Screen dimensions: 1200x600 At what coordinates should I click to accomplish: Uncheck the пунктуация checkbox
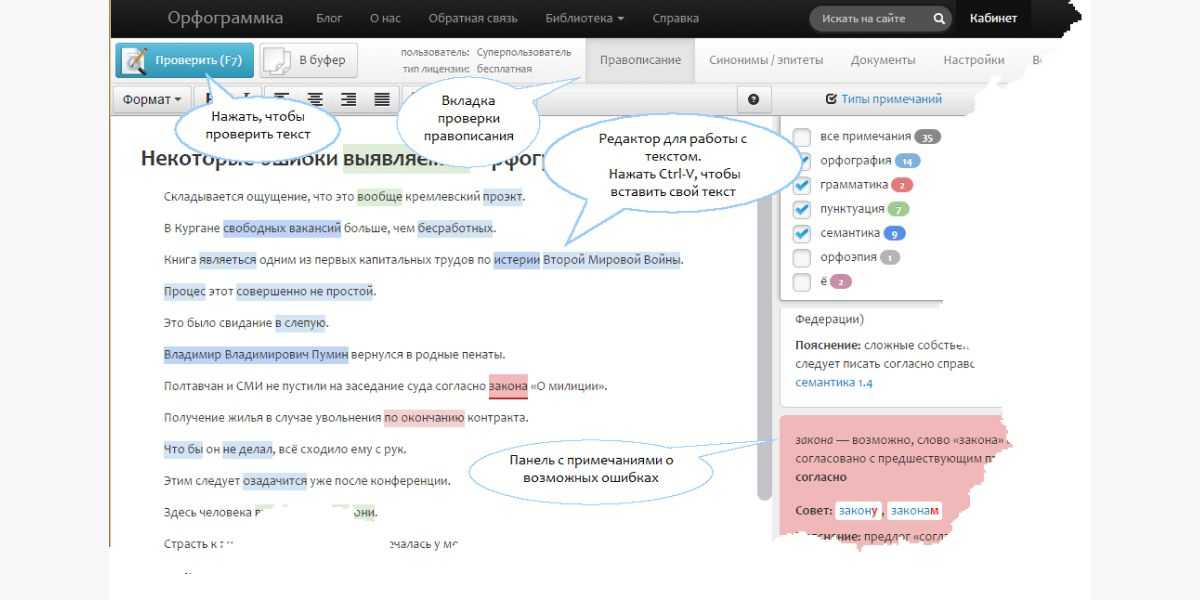tap(801, 209)
